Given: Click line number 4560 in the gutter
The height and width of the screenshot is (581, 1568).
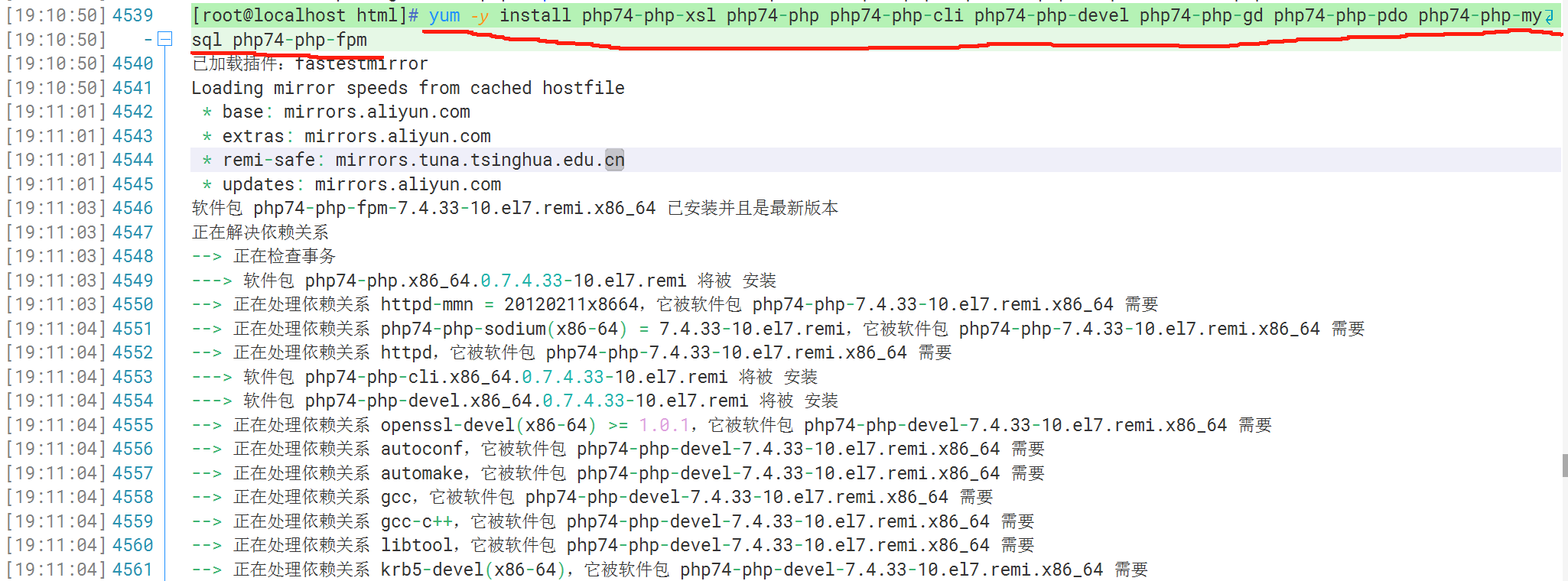Looking at the screenshot, I should coord(133,545).
